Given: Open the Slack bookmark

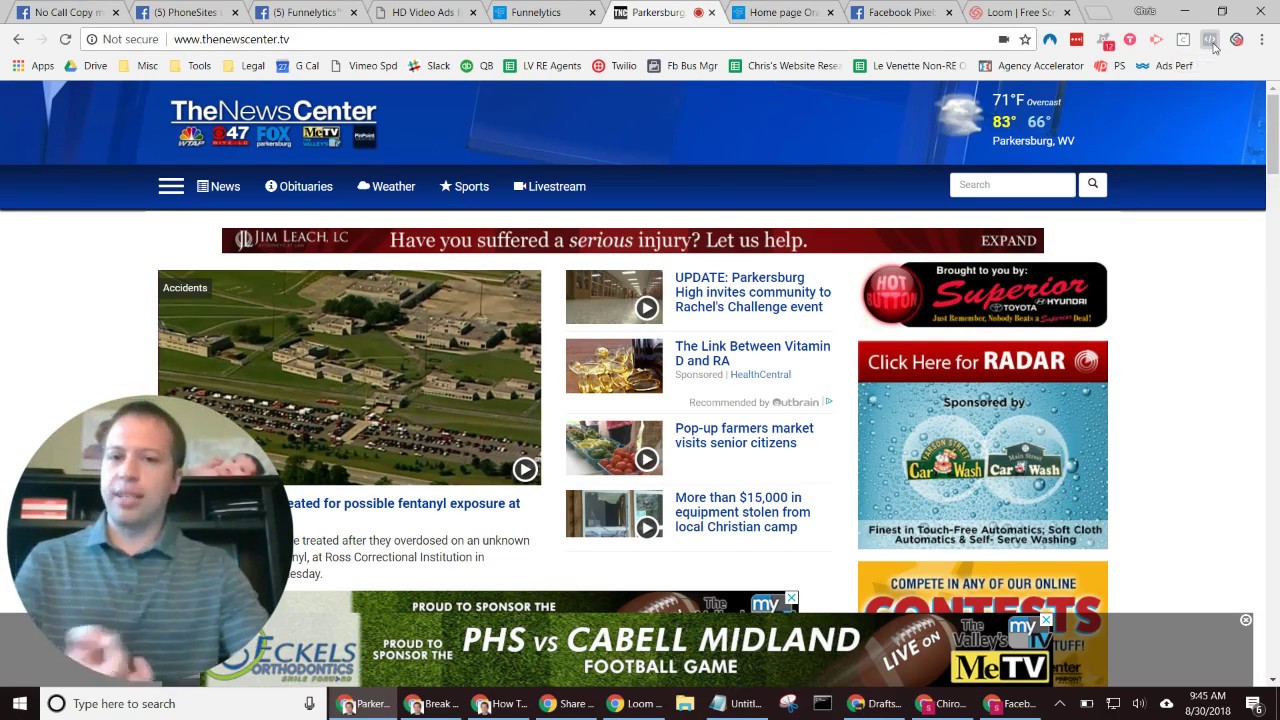Looking at the screenshot, I should [x=429, y=66].
